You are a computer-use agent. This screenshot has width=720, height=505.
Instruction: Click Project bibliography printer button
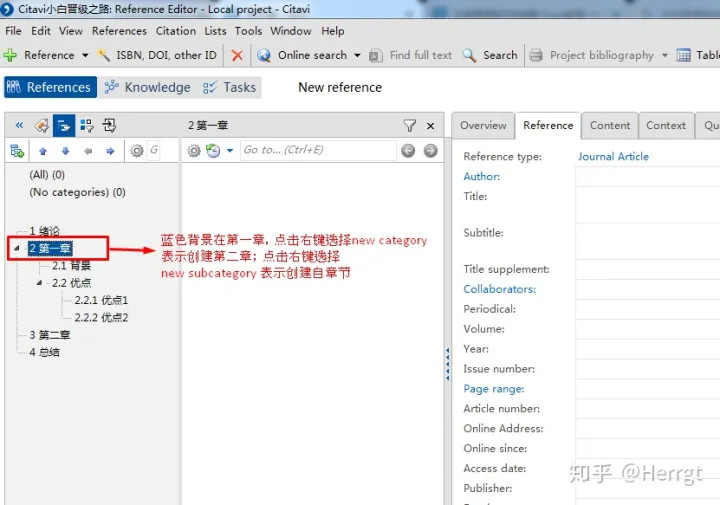click(591, 56)
